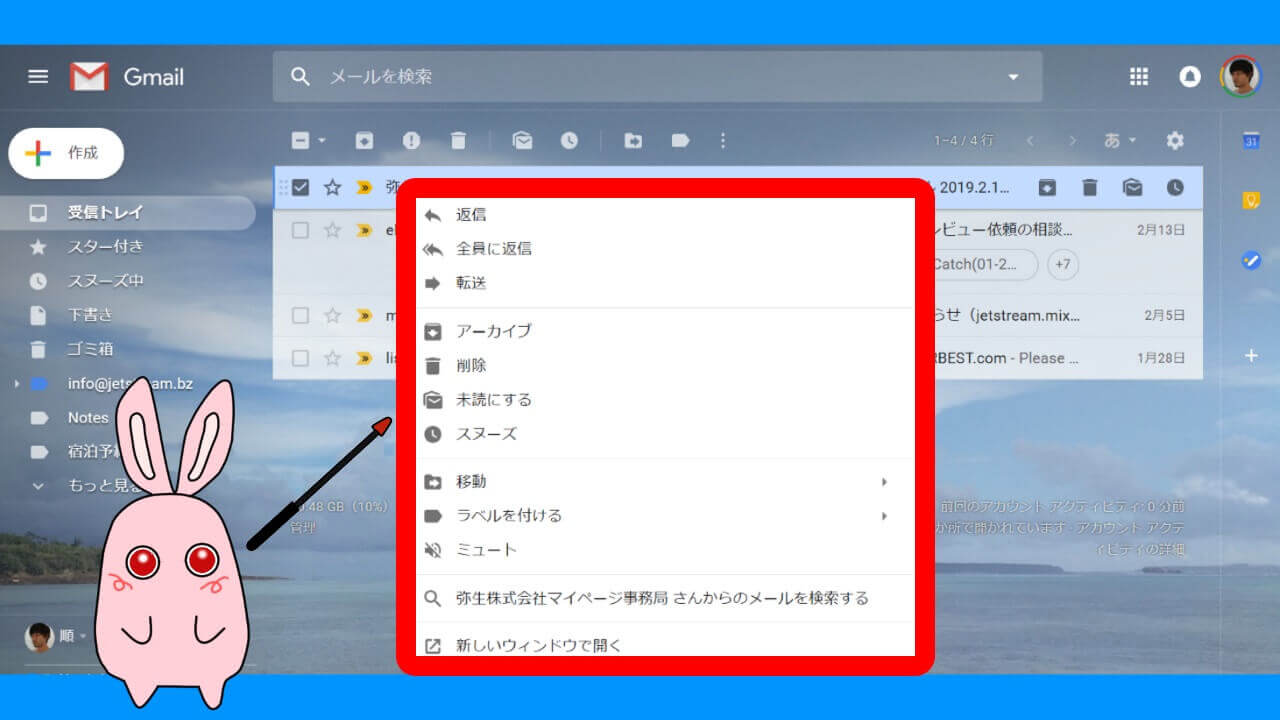The image size is (1280, 720).
Task: Open snooze options with clock icon
Action: tap(570, 140)
